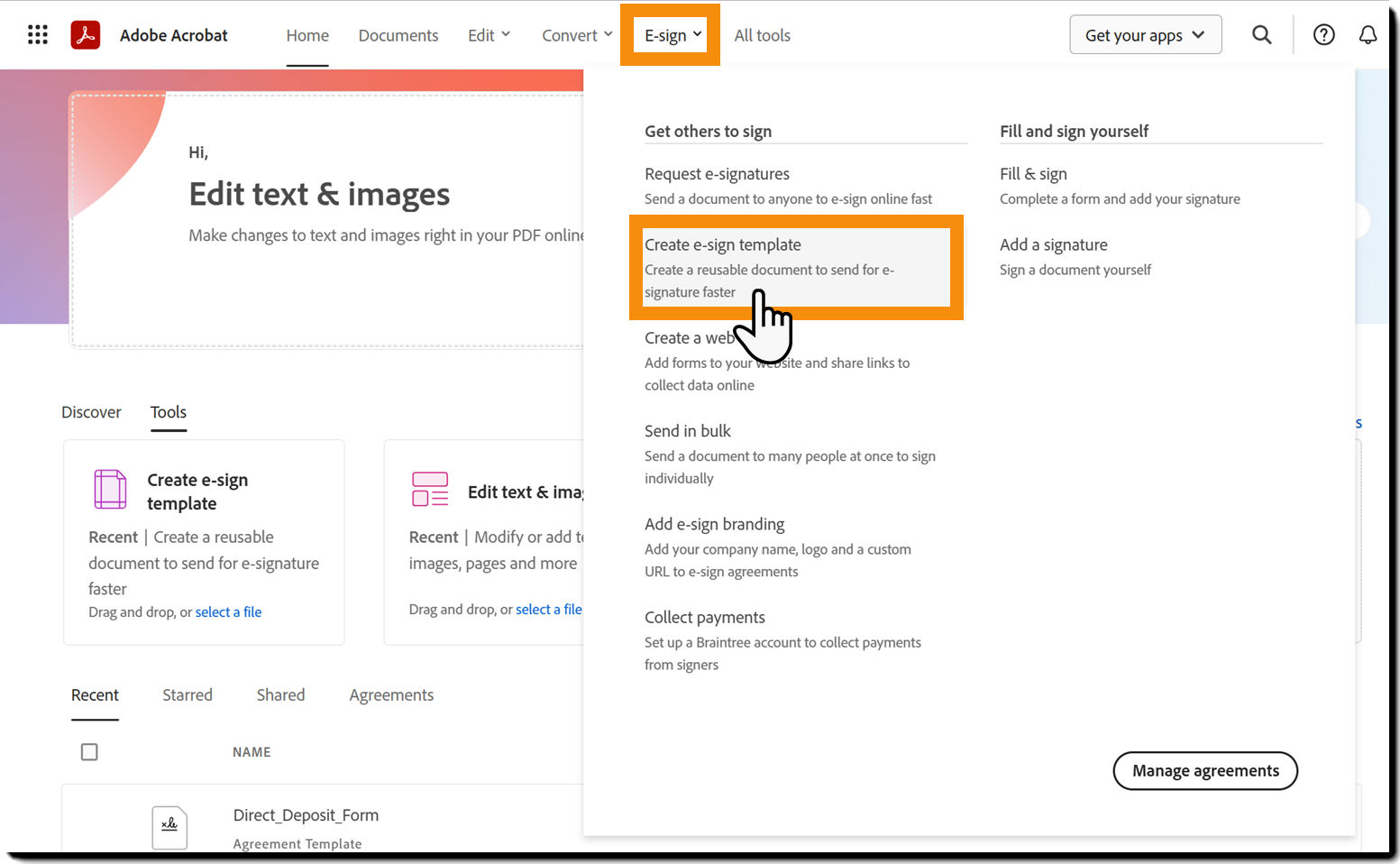Click the red Adobe Acrobat logo
This screenshot has height=864, width=1400.
(86, 35)
